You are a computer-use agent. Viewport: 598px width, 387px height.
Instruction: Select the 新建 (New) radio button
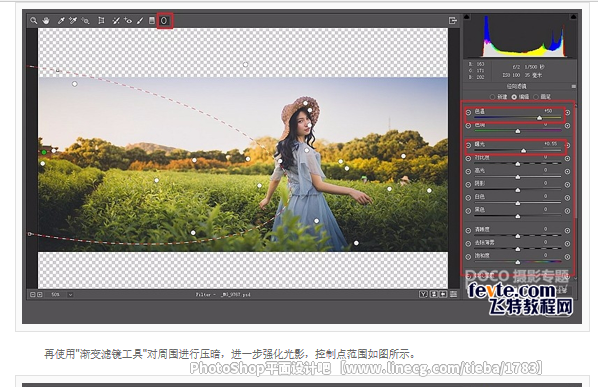click(492, 97)
